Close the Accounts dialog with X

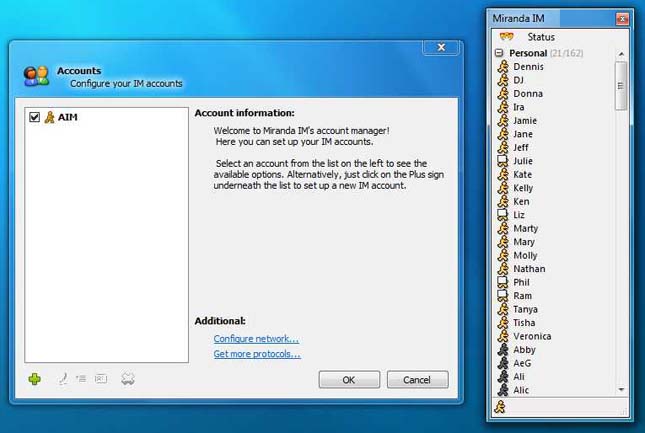coord(441,47)
